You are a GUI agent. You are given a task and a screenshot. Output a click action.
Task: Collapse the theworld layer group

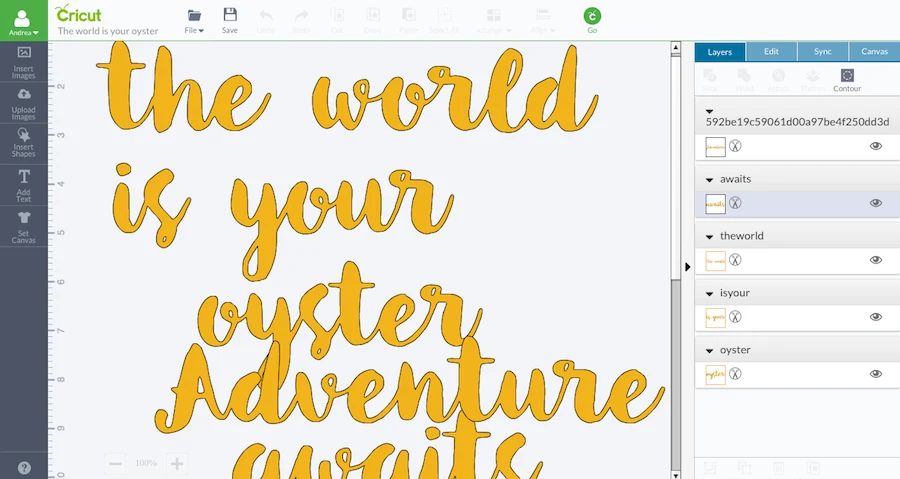tap(709, 237)
